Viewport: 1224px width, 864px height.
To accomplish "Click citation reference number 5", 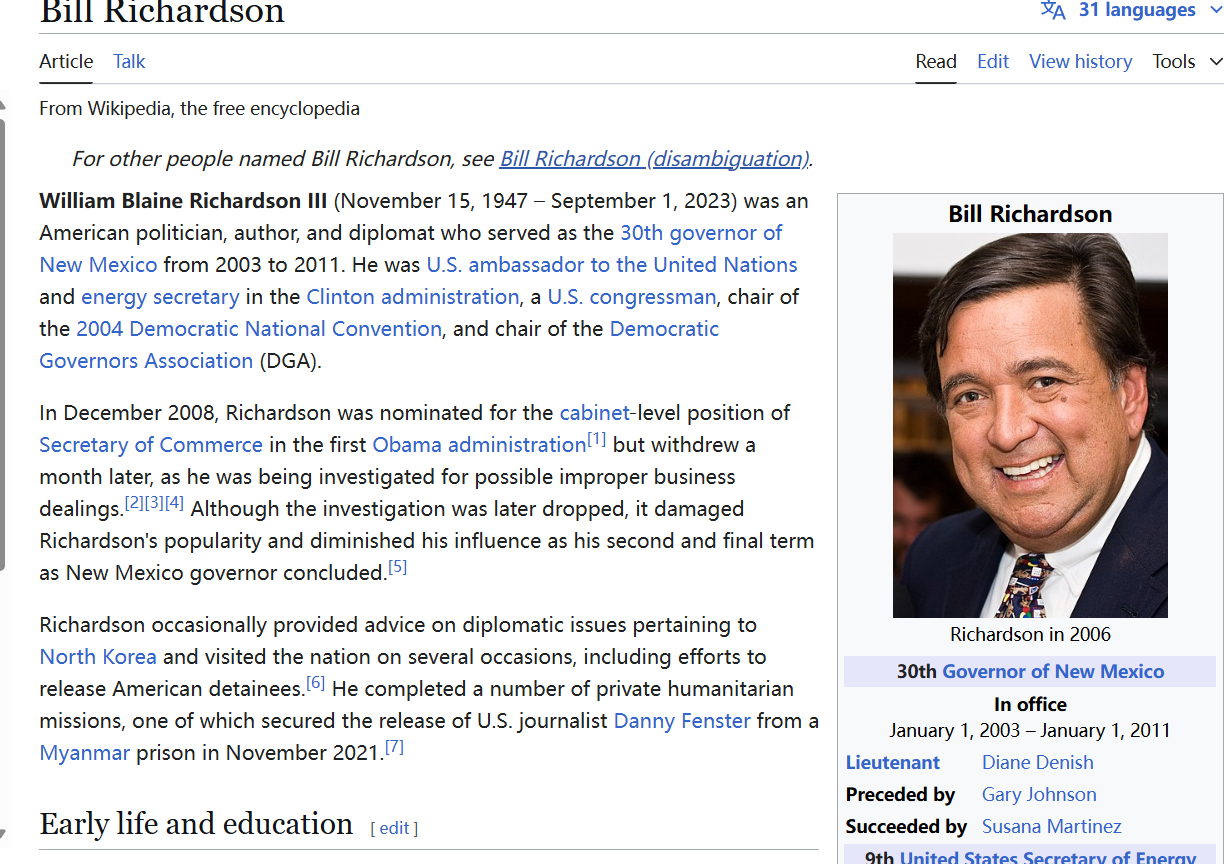I will (x=397, y=568).
